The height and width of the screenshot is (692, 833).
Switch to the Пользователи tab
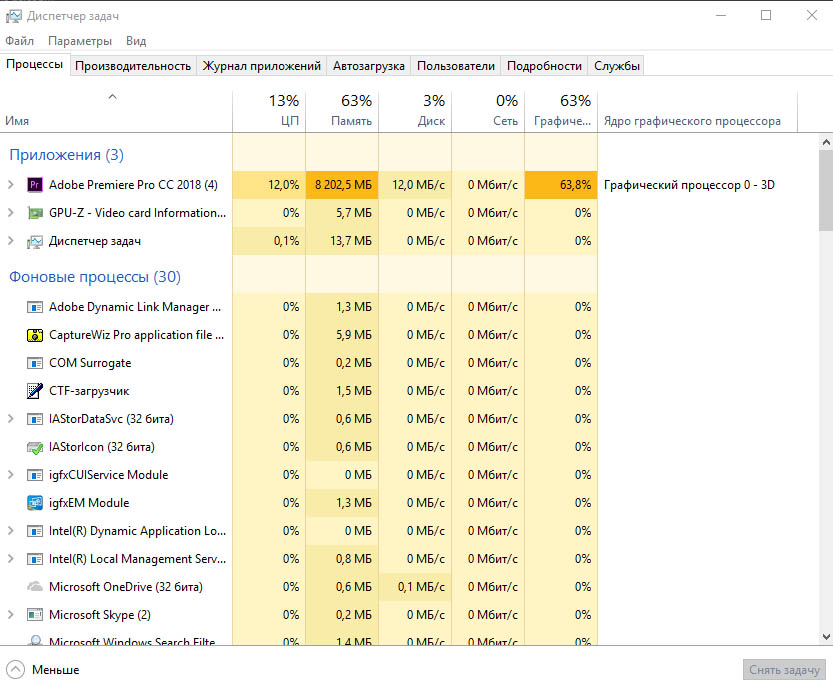[456, 66]
